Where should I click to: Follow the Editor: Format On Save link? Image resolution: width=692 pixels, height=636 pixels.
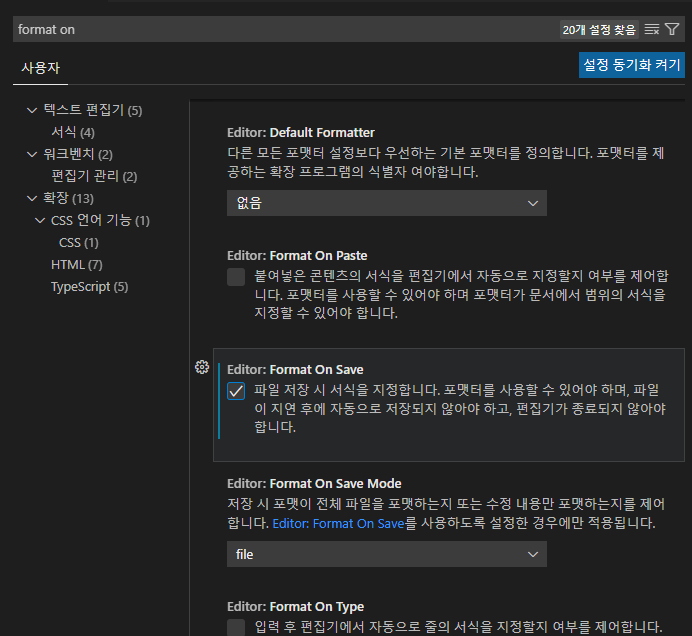tap(338, 523)
